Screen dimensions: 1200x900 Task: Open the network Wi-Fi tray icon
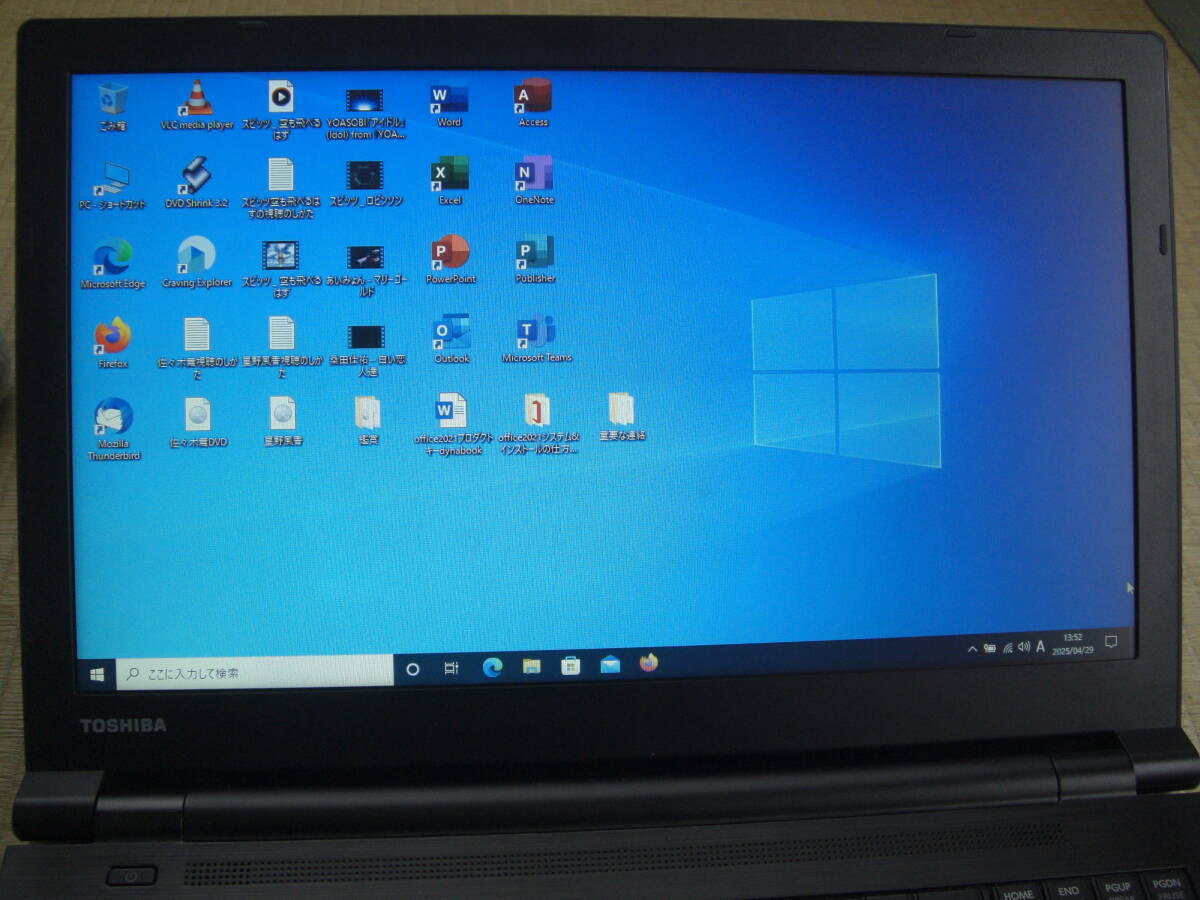[1007, 647]
